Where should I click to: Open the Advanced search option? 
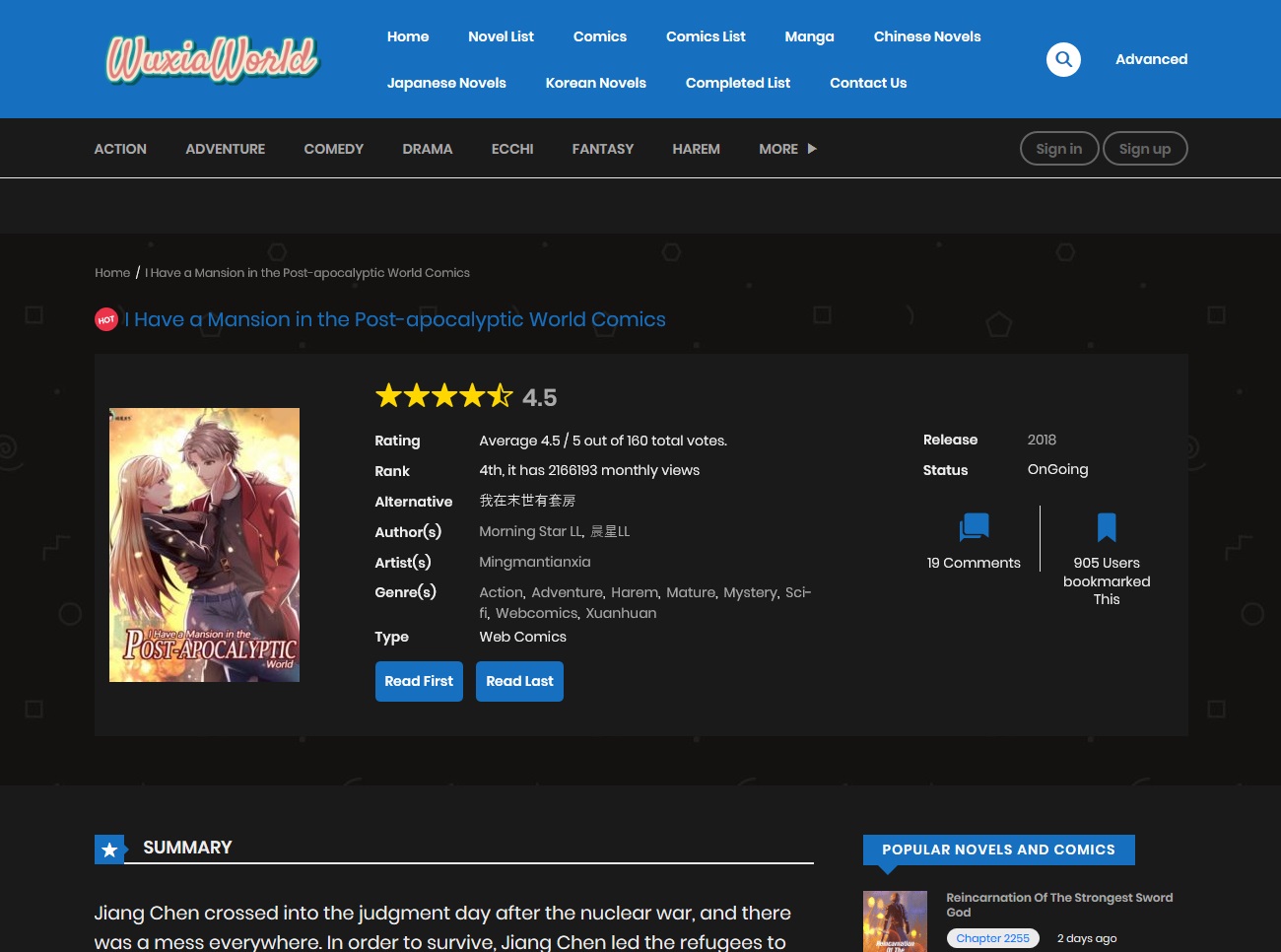[1151, 59]
